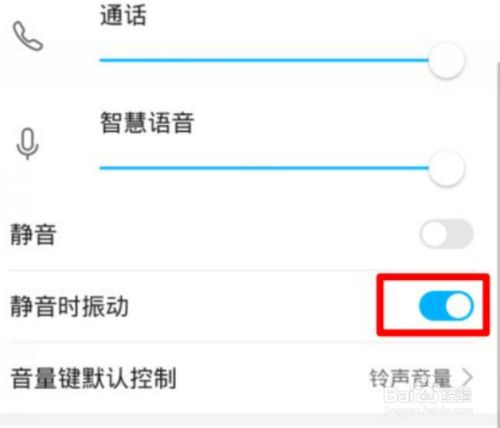The image size is (500, 428).
Task: Tap the 通话 label heading
Action: (x=123, y=16)
